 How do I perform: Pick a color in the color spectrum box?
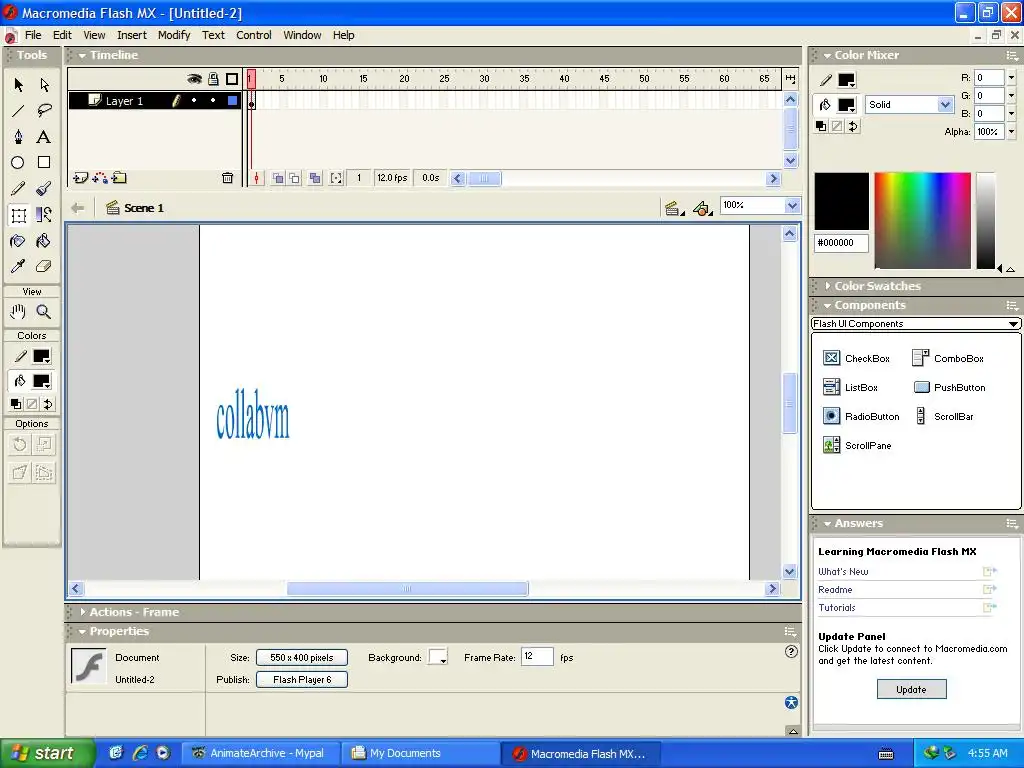pyautogui.click(x=922, y=221)
